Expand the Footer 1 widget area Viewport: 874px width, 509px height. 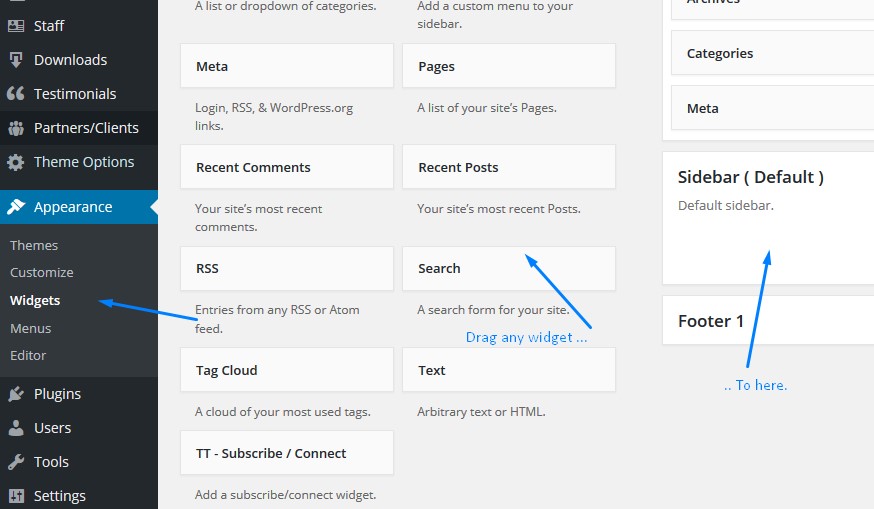[x=768, y=321]
